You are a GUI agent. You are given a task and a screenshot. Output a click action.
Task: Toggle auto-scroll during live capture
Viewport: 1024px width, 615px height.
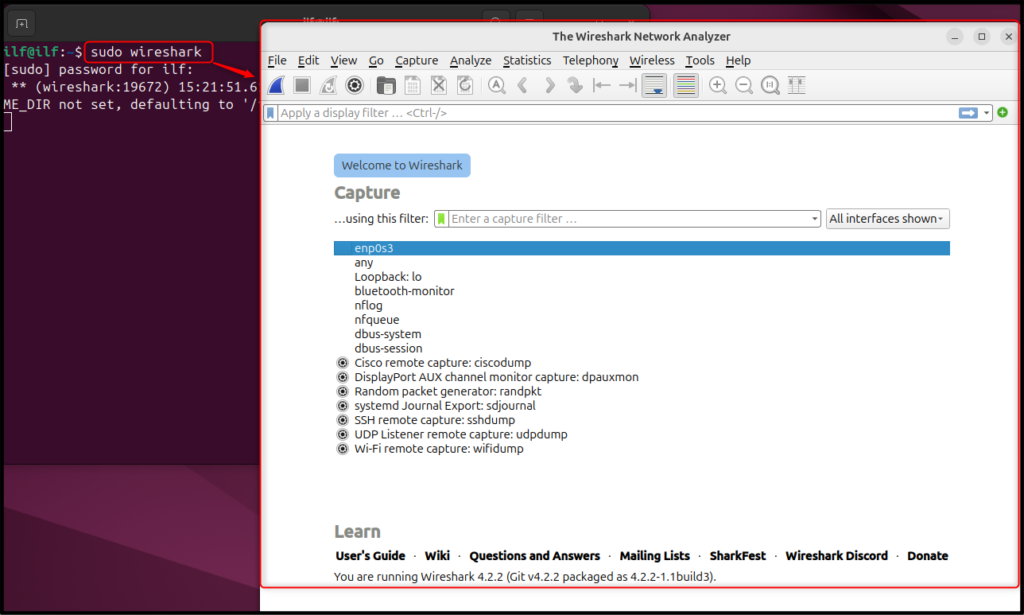tap(654, 85)
